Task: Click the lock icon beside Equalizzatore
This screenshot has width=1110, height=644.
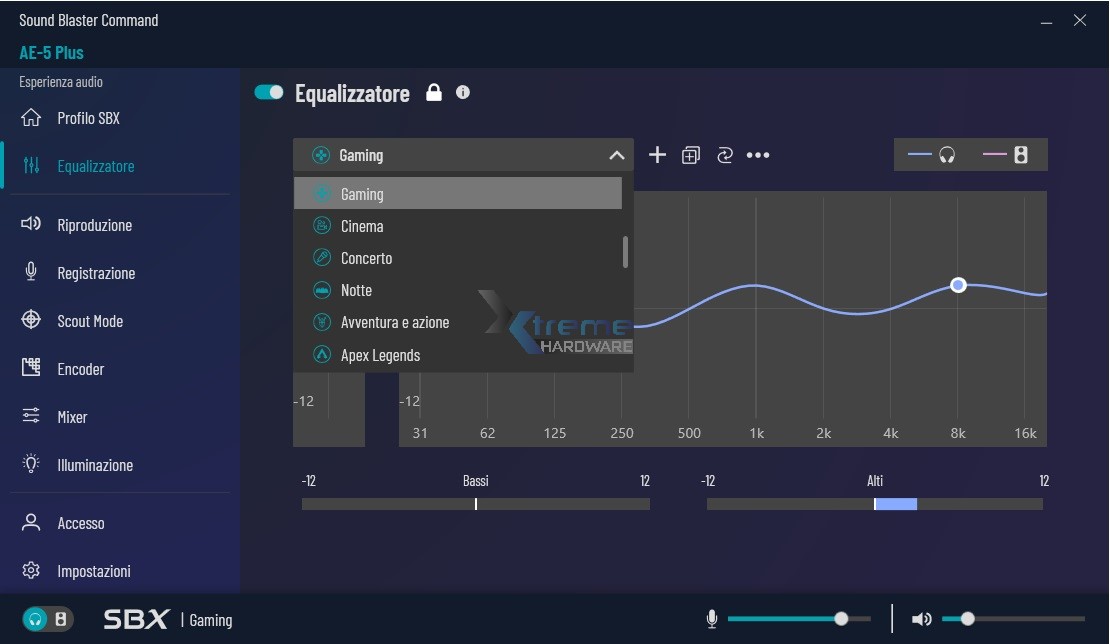Action: coord(434,93)
